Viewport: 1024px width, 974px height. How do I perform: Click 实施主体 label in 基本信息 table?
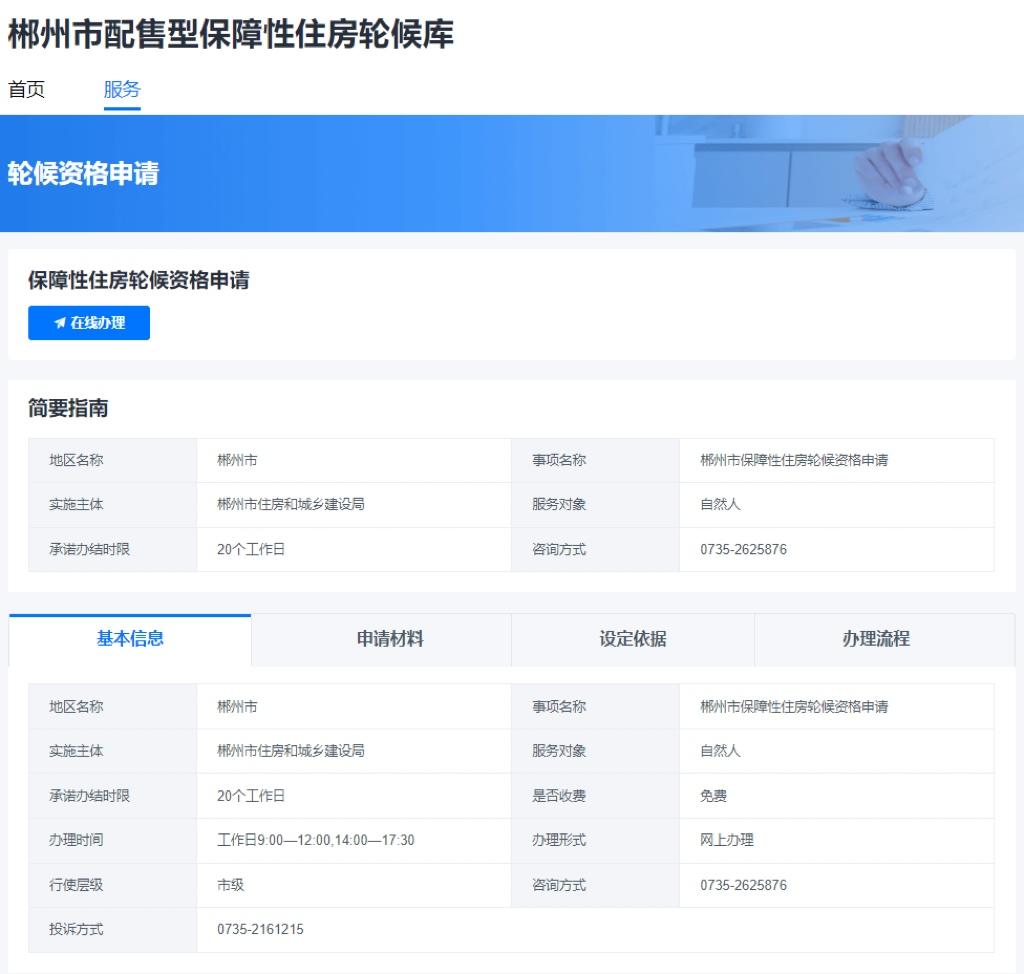[76, 751]
